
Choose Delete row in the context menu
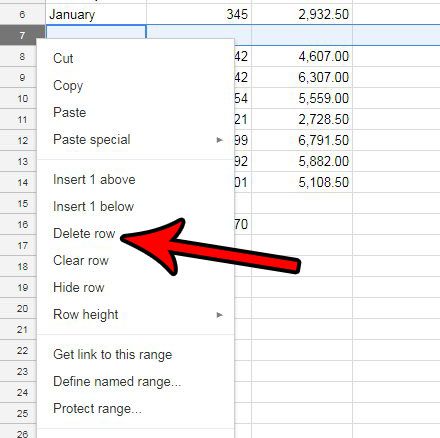pos(135,234)
